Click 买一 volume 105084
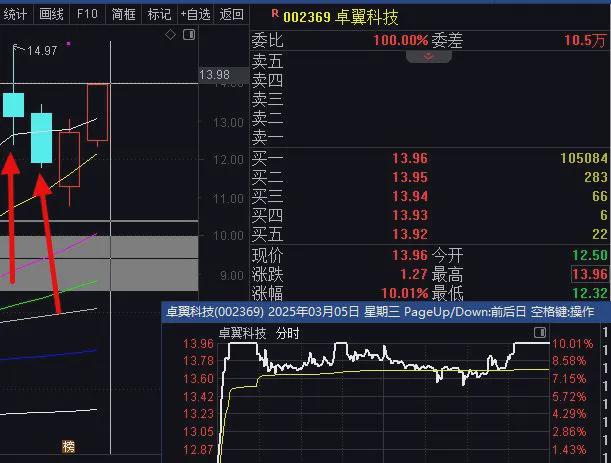The image size is (611, 463). 584,158
